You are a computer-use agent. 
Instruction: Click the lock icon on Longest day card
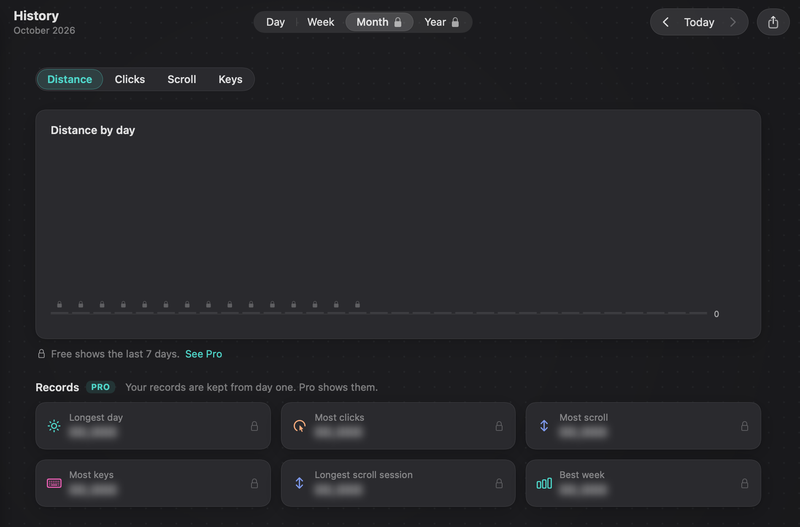[x=254, y=425]
